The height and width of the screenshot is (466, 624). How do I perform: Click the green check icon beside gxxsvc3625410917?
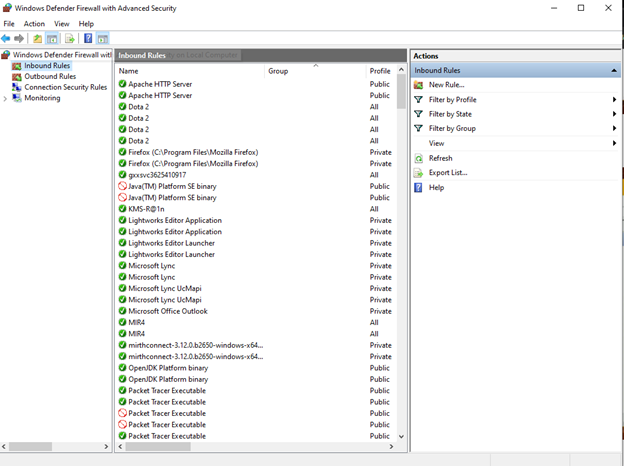coord(123,175)
